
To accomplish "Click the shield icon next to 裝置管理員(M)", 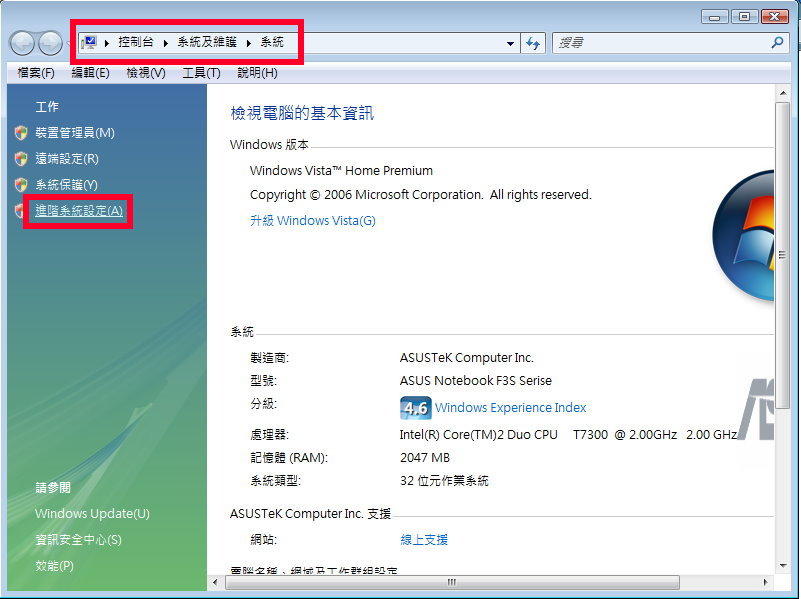I will [x=21, y=133].
